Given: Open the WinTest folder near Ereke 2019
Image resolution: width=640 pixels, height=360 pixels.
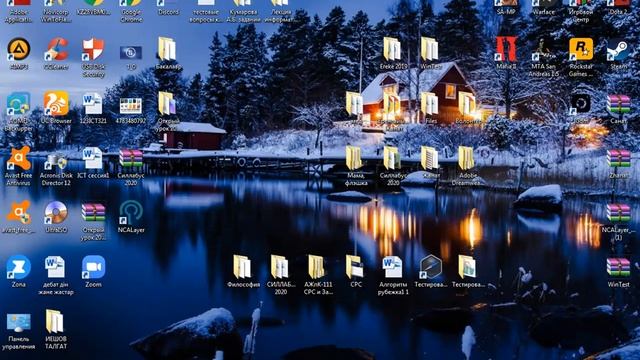Looking at the screenshot, I should click(x=430, y=49).
